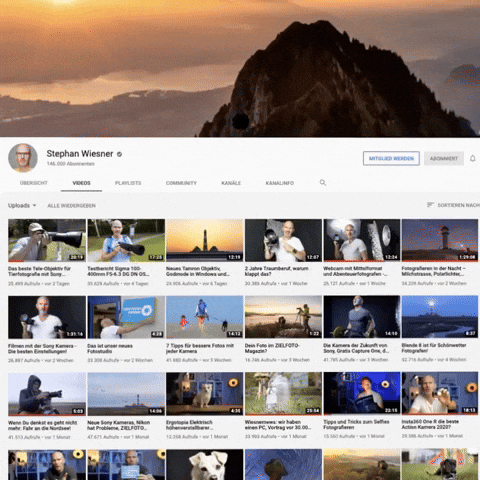Viewport: 480px width, 480px height.
Task: Open Ergotopia Elektrisch höhenverstellbarer title
Action: pos(189,425)
